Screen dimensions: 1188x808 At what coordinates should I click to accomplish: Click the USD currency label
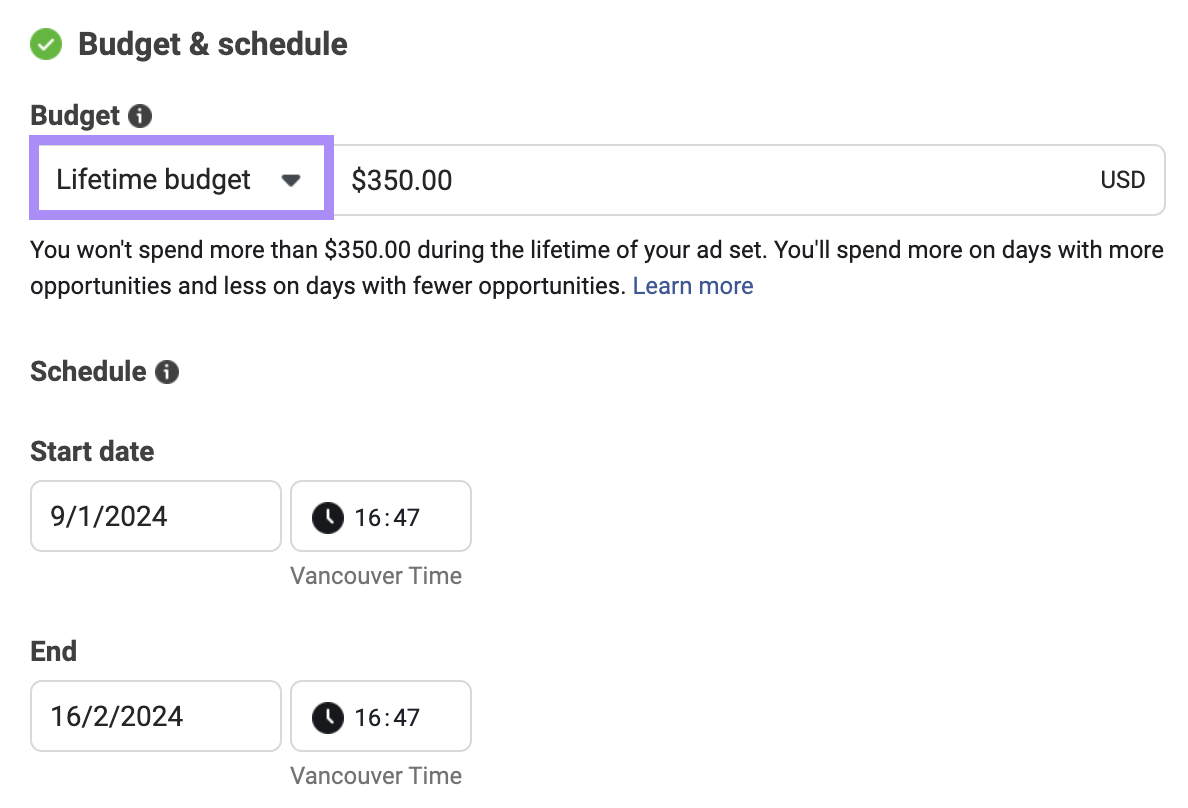click(x=1122, y=180)
